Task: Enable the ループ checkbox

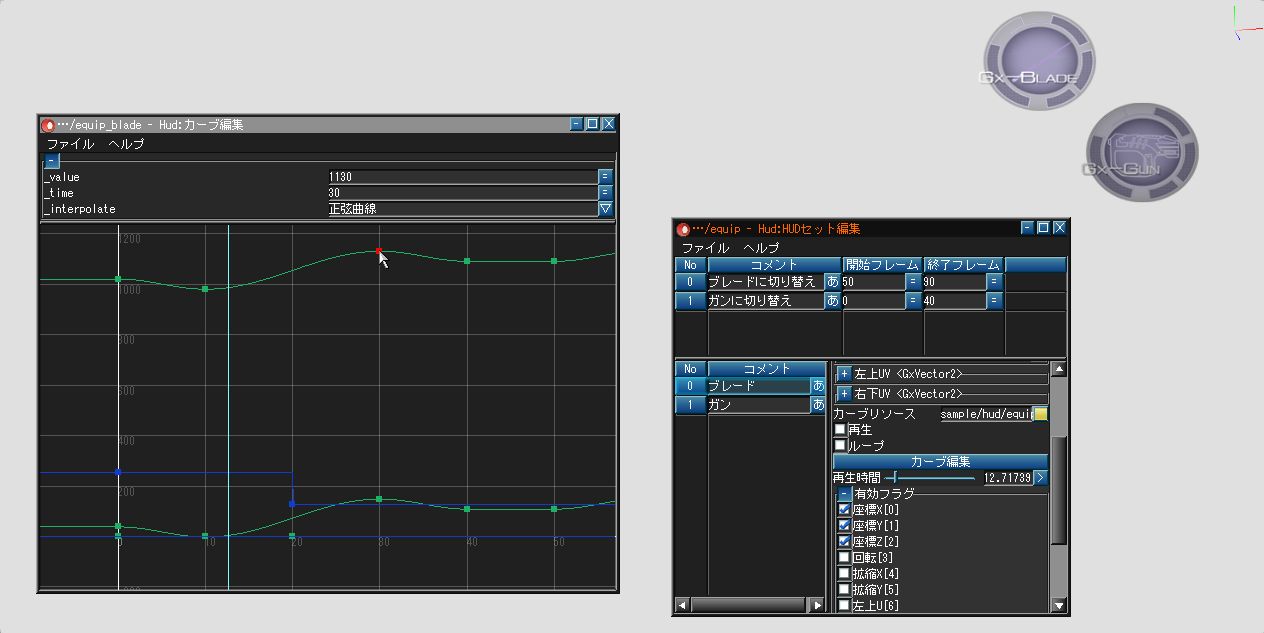Action: 840,445
